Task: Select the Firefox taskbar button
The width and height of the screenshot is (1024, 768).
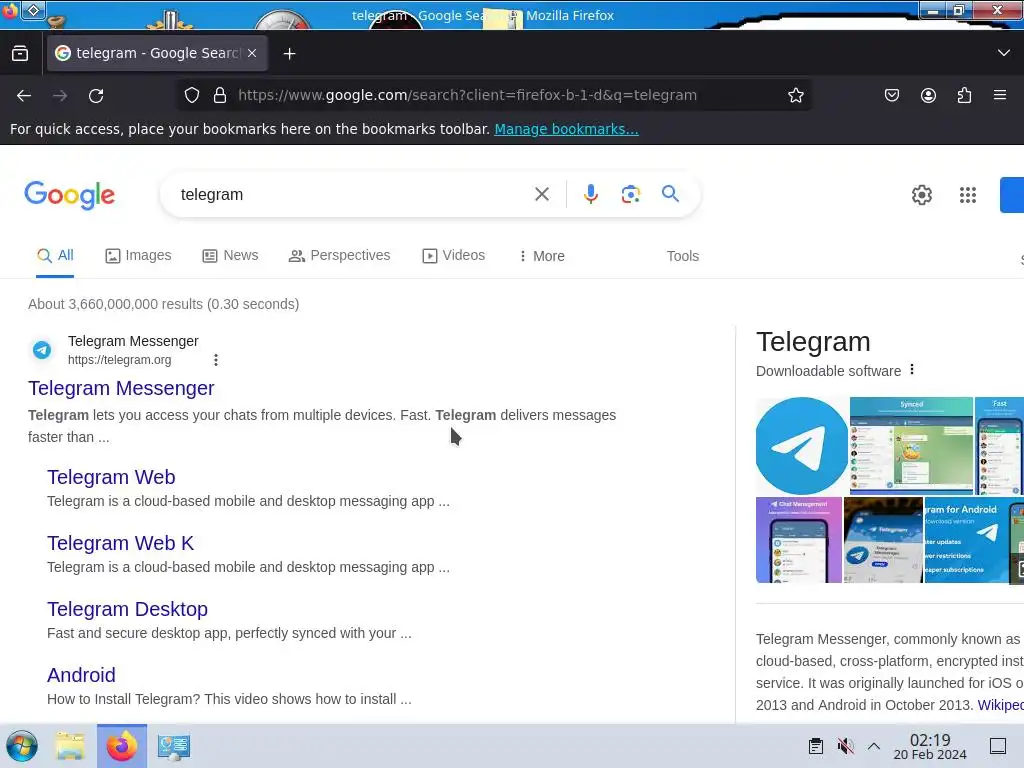Action: 122,746
